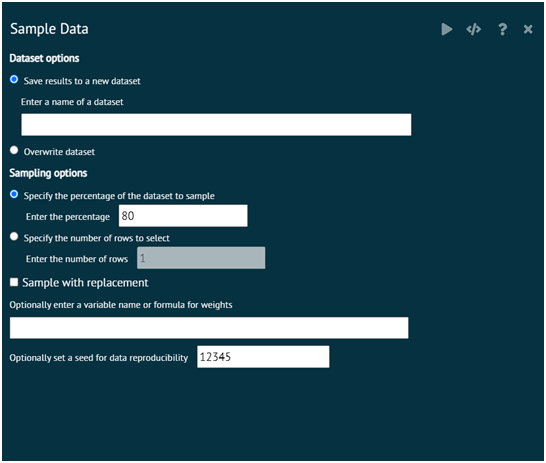Viewport: 546px width, 463px height.
Task: Click the Sample Data dialog title
Action: tap(49, 29)
